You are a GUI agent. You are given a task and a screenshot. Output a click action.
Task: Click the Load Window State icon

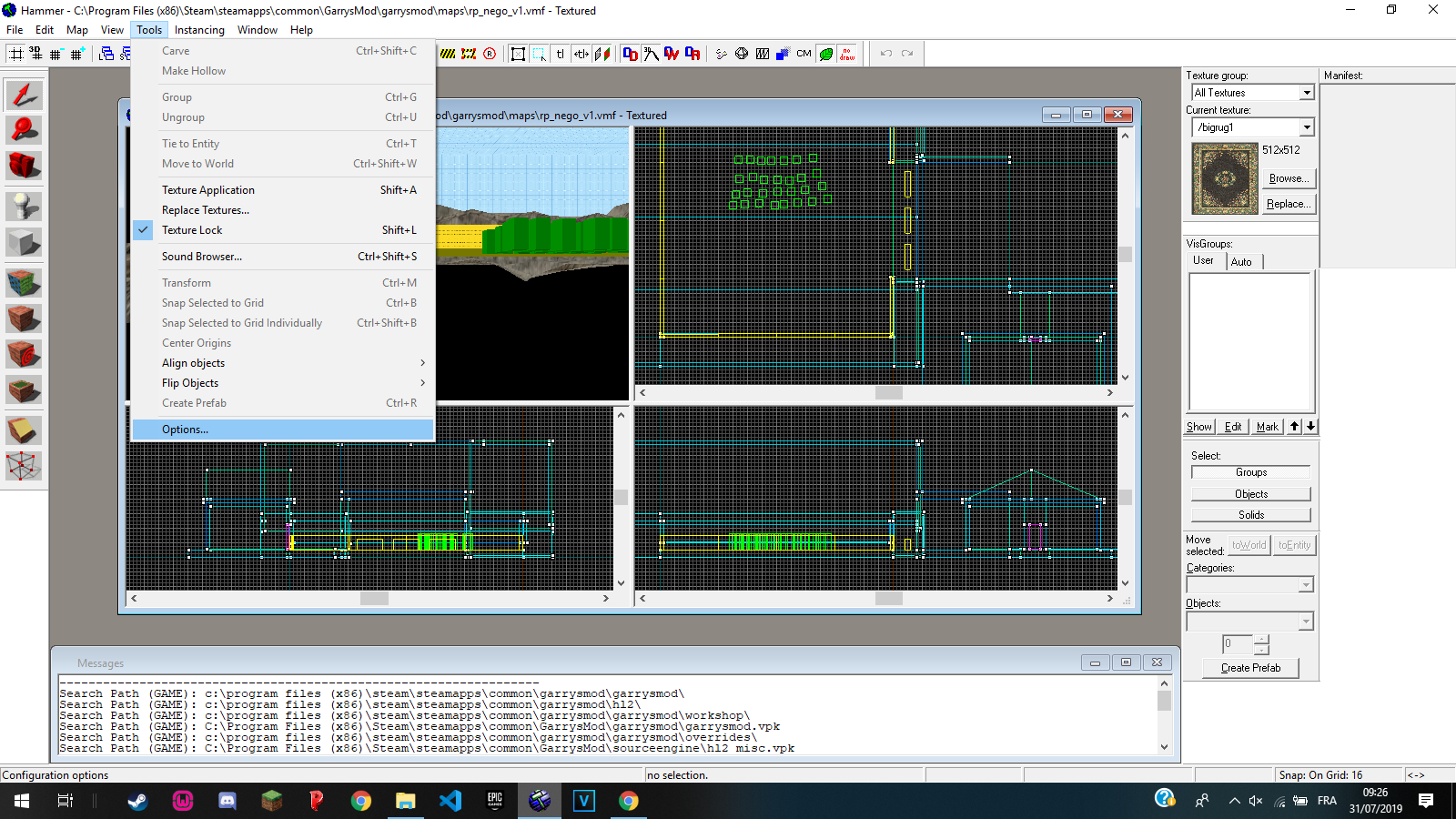click(x=106, y=54)
